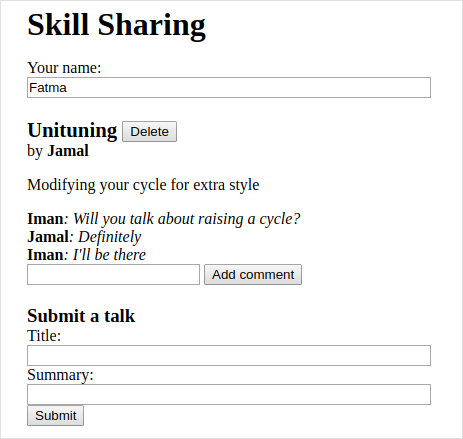Click the name Fatma in the field
The image size is (463, 439).
48,88
